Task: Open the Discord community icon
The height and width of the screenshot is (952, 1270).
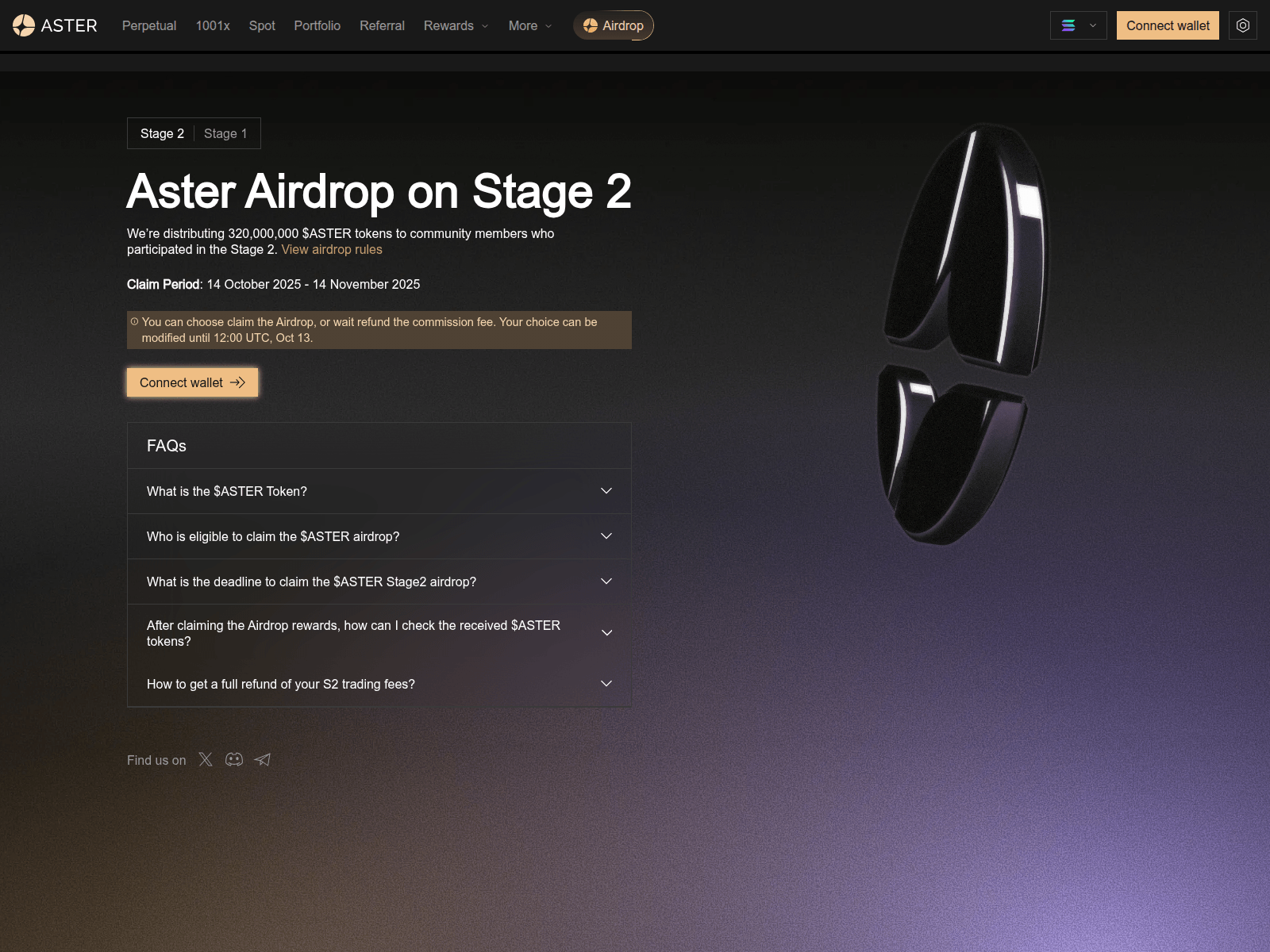Action: tap(233, 759)
